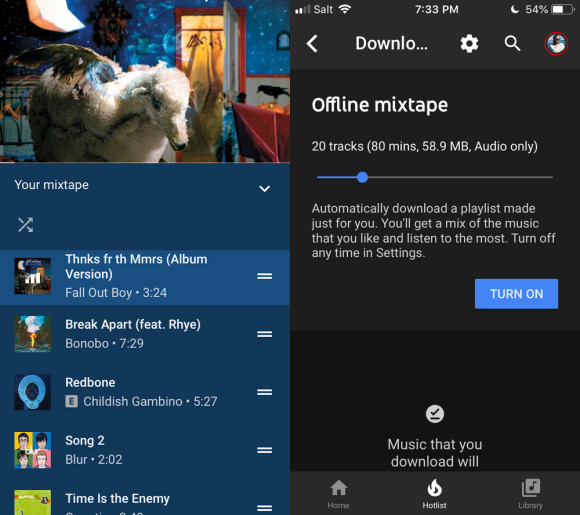Tap the 7:33 PM clock in status bar
The height and width of the screenshot is (515, 580).
pos(436,9)
